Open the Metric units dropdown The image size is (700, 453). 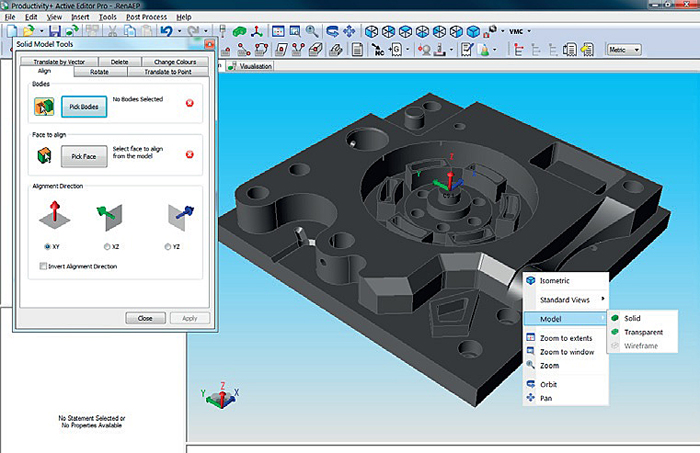pyautogui.click(x=624, y=50)
